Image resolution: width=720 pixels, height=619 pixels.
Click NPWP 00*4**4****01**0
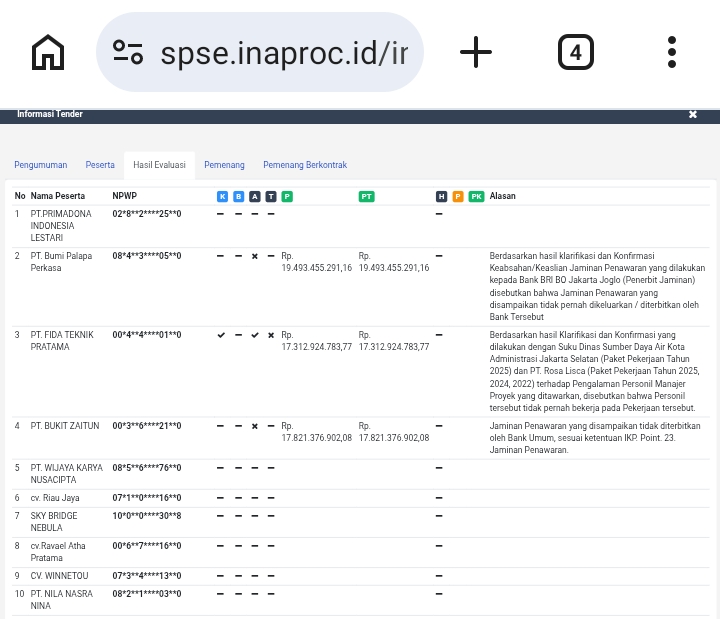(146, 335)
